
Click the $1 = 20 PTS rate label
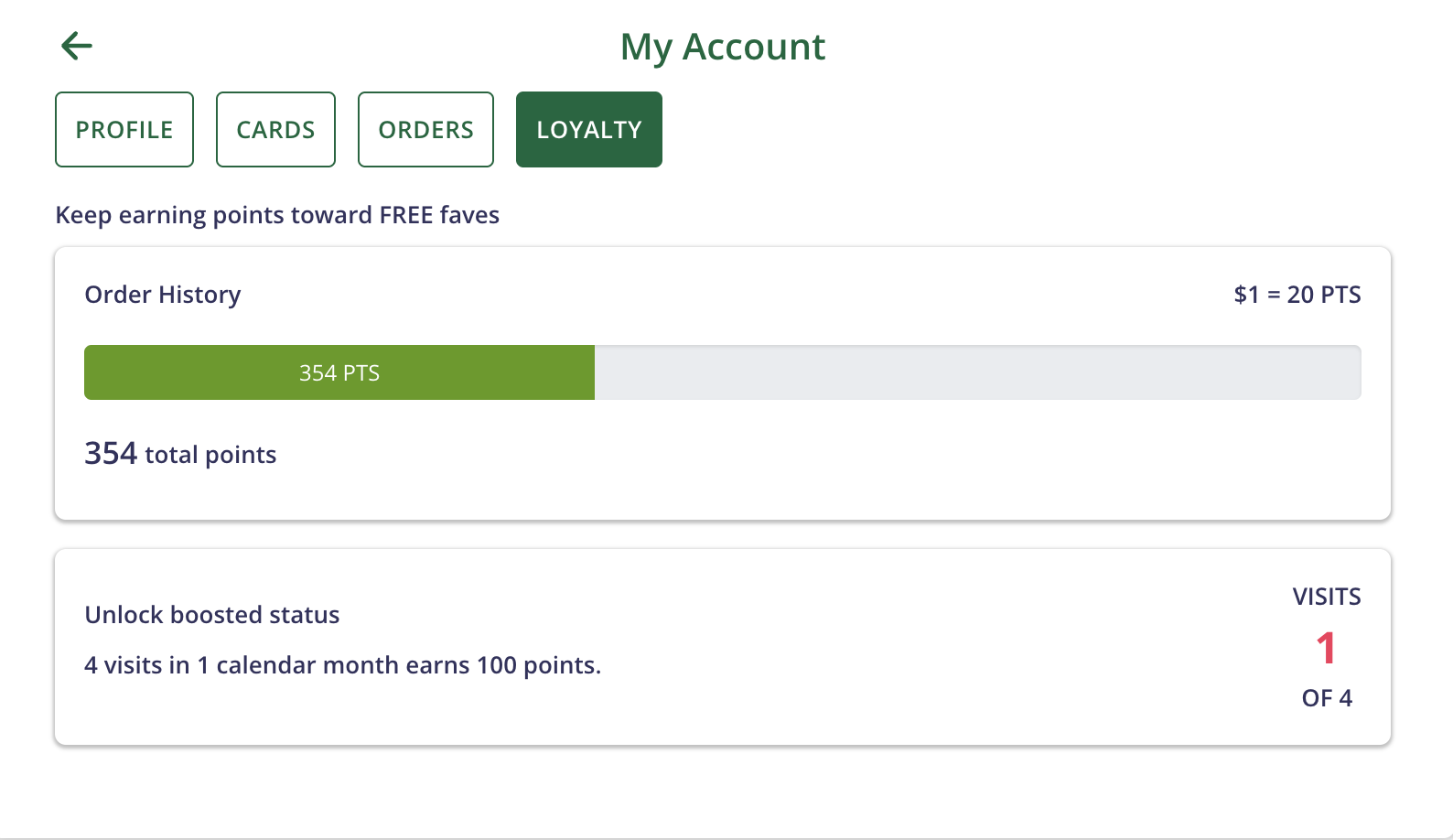point(1297,295)
